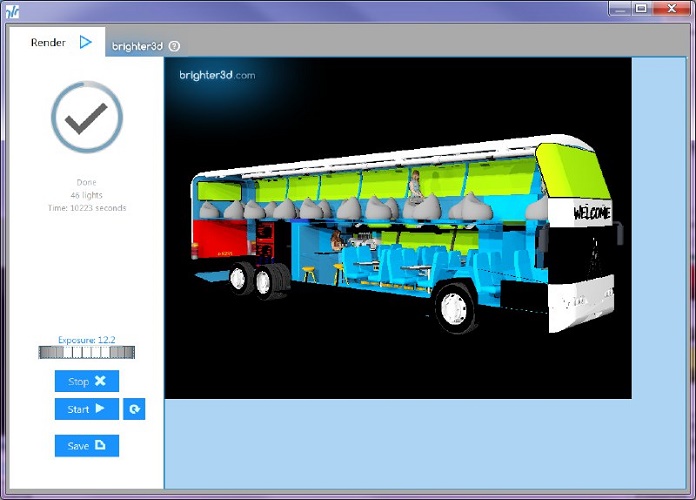
Task: Click the question mark help icon
Action: (x=175, y=46)
